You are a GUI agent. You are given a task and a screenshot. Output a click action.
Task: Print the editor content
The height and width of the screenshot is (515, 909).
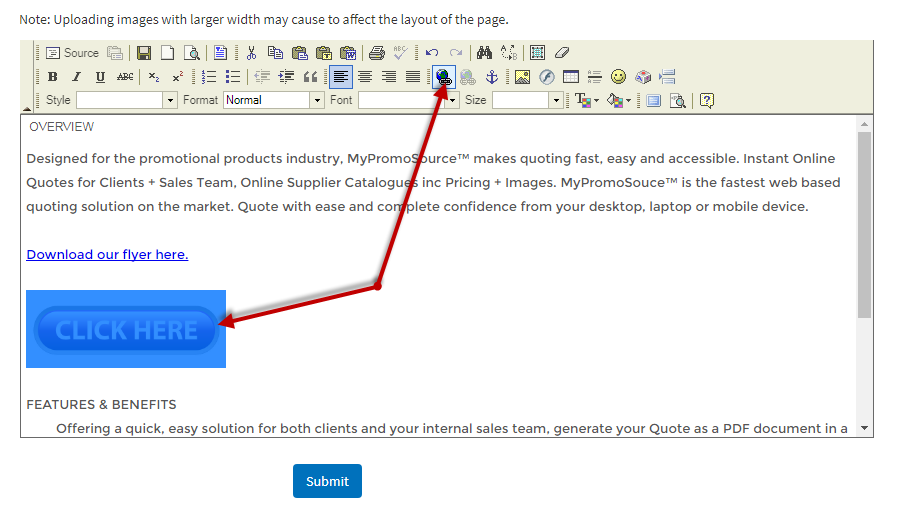click(x=377, y=53)
